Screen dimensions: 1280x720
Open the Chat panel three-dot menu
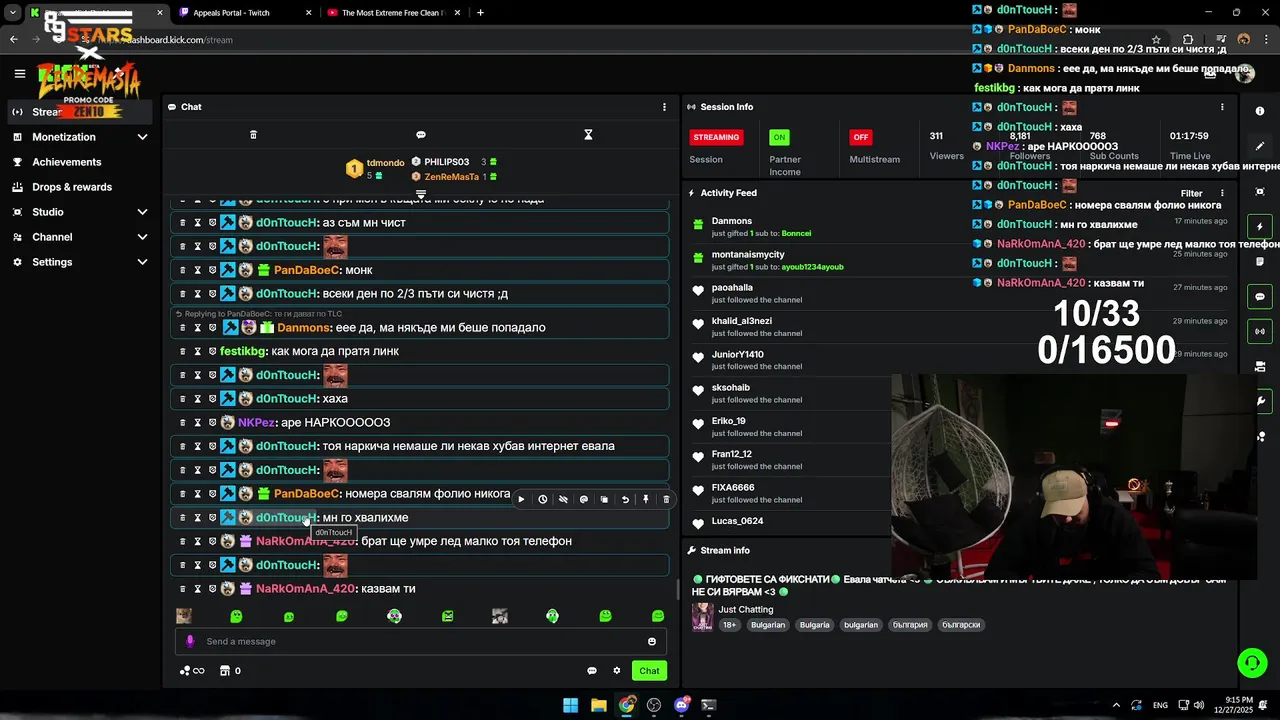coord(664,107)
